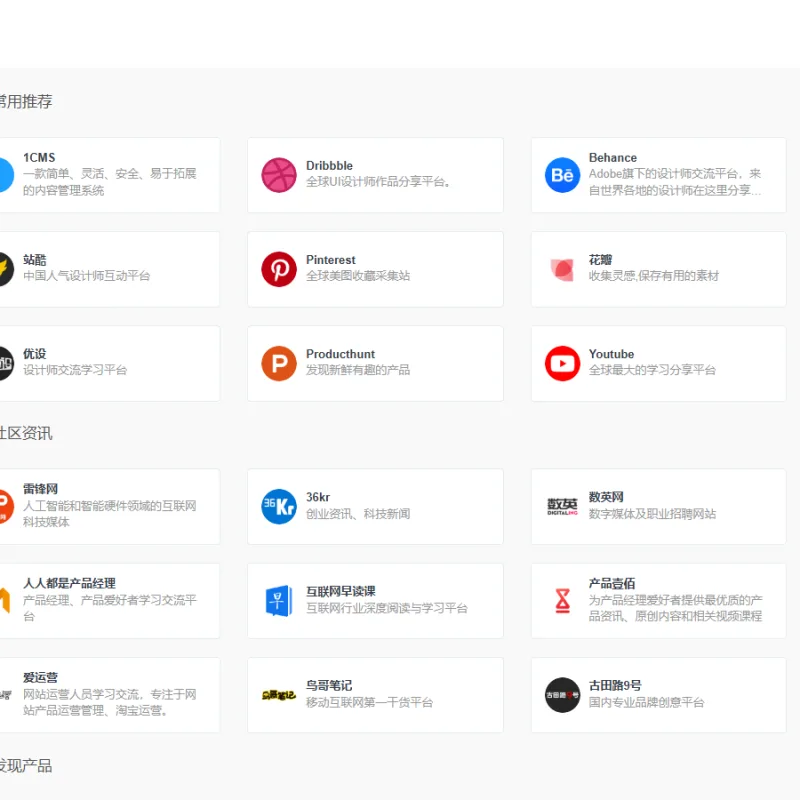Click the Behance Bē logo icon
The image size is (800, 800).
(562, 175)
